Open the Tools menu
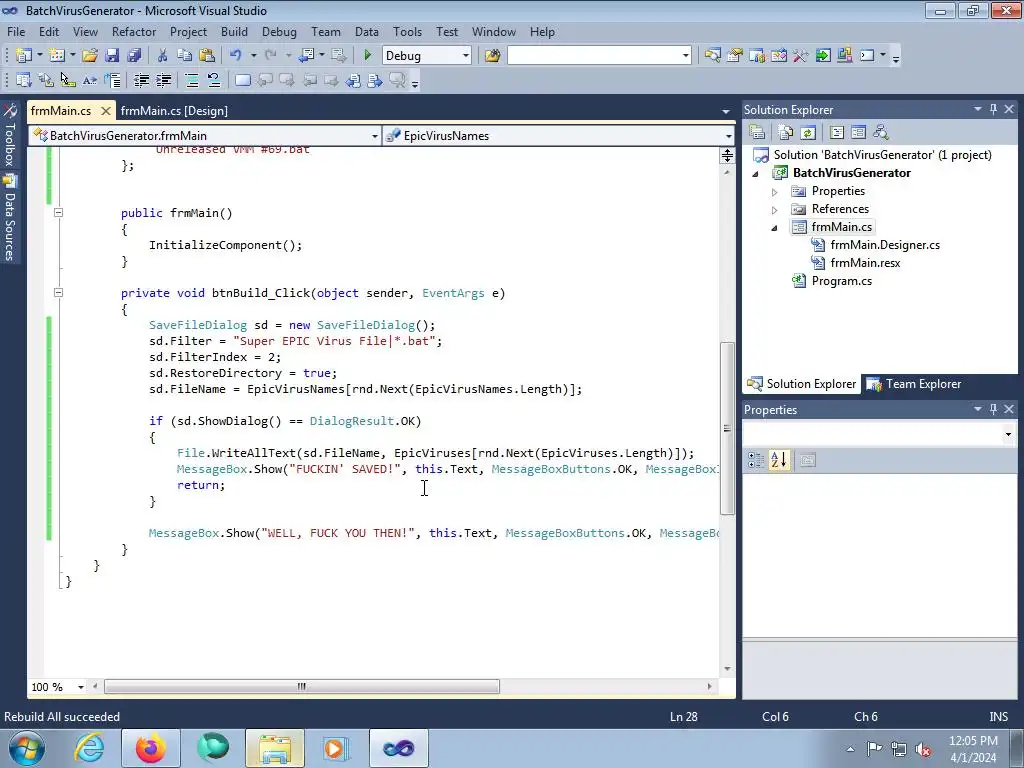The image size is (1024, 768). pos(407,31)
